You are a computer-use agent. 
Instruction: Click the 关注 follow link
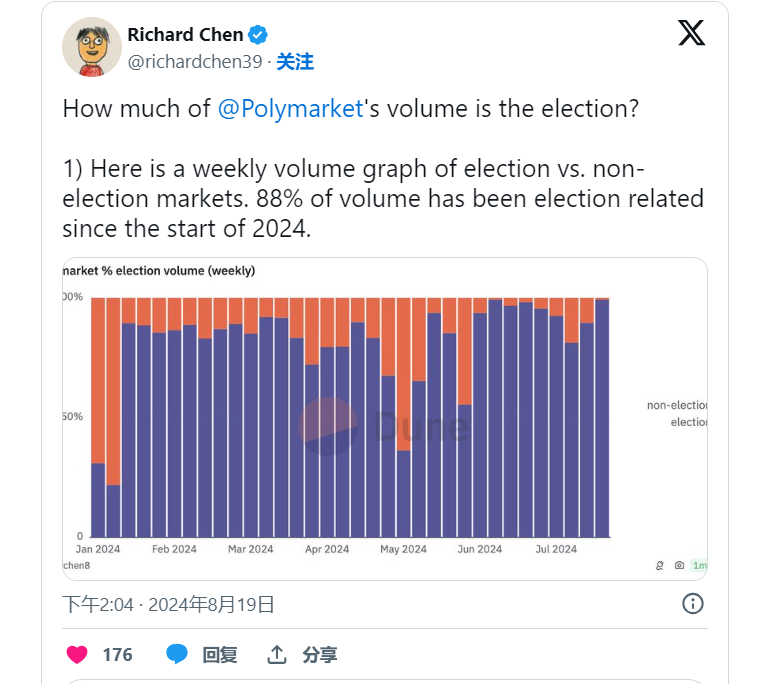coord(295,62)
